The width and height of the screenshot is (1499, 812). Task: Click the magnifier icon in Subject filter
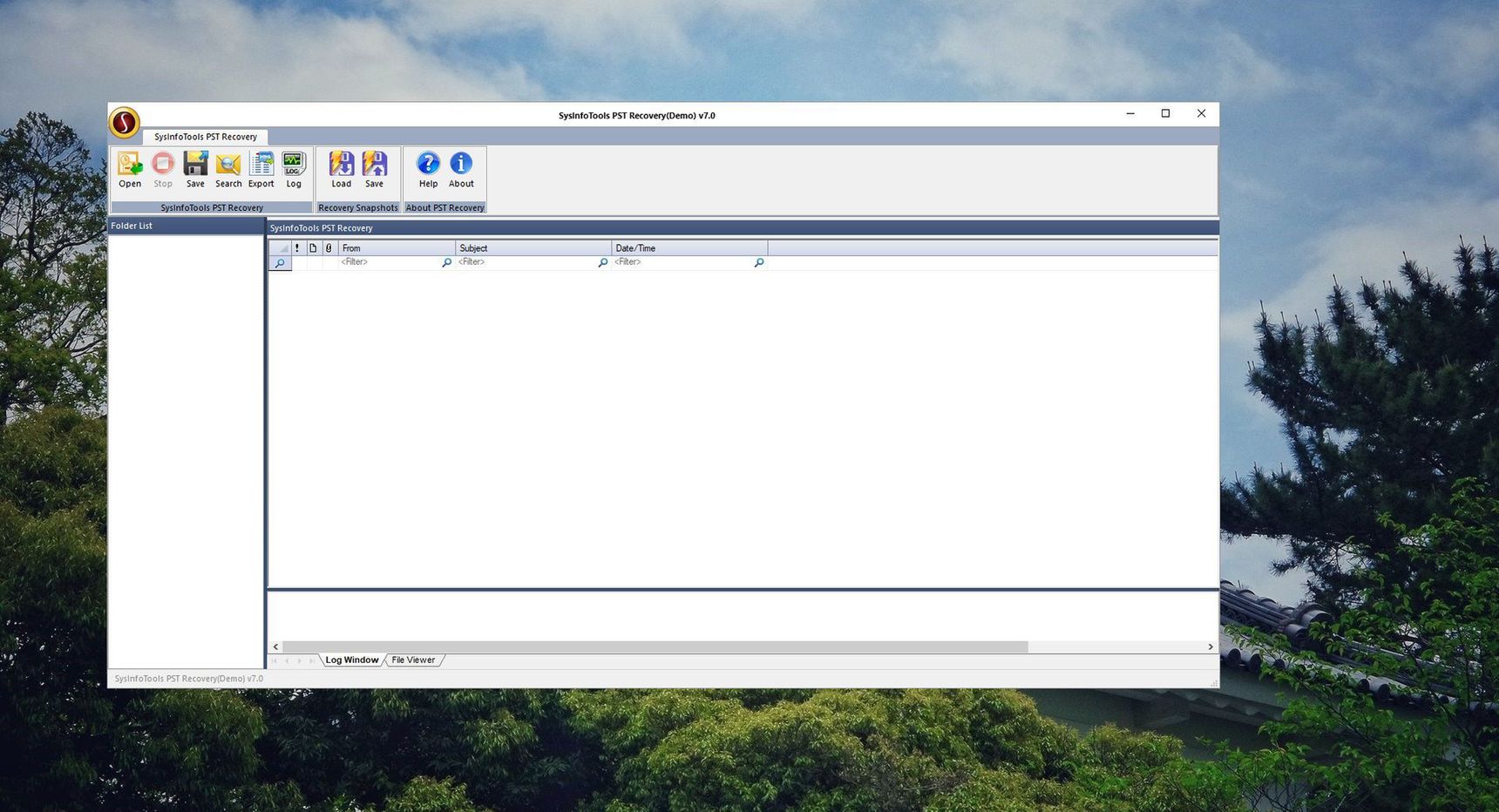point(603,262)
